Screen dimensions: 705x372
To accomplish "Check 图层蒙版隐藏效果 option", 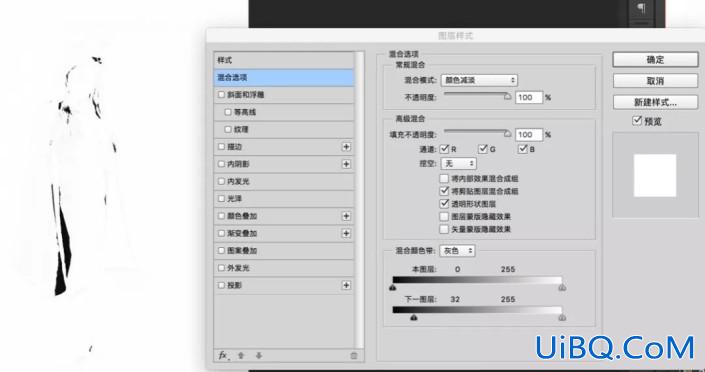I will [x=444, y=217].
